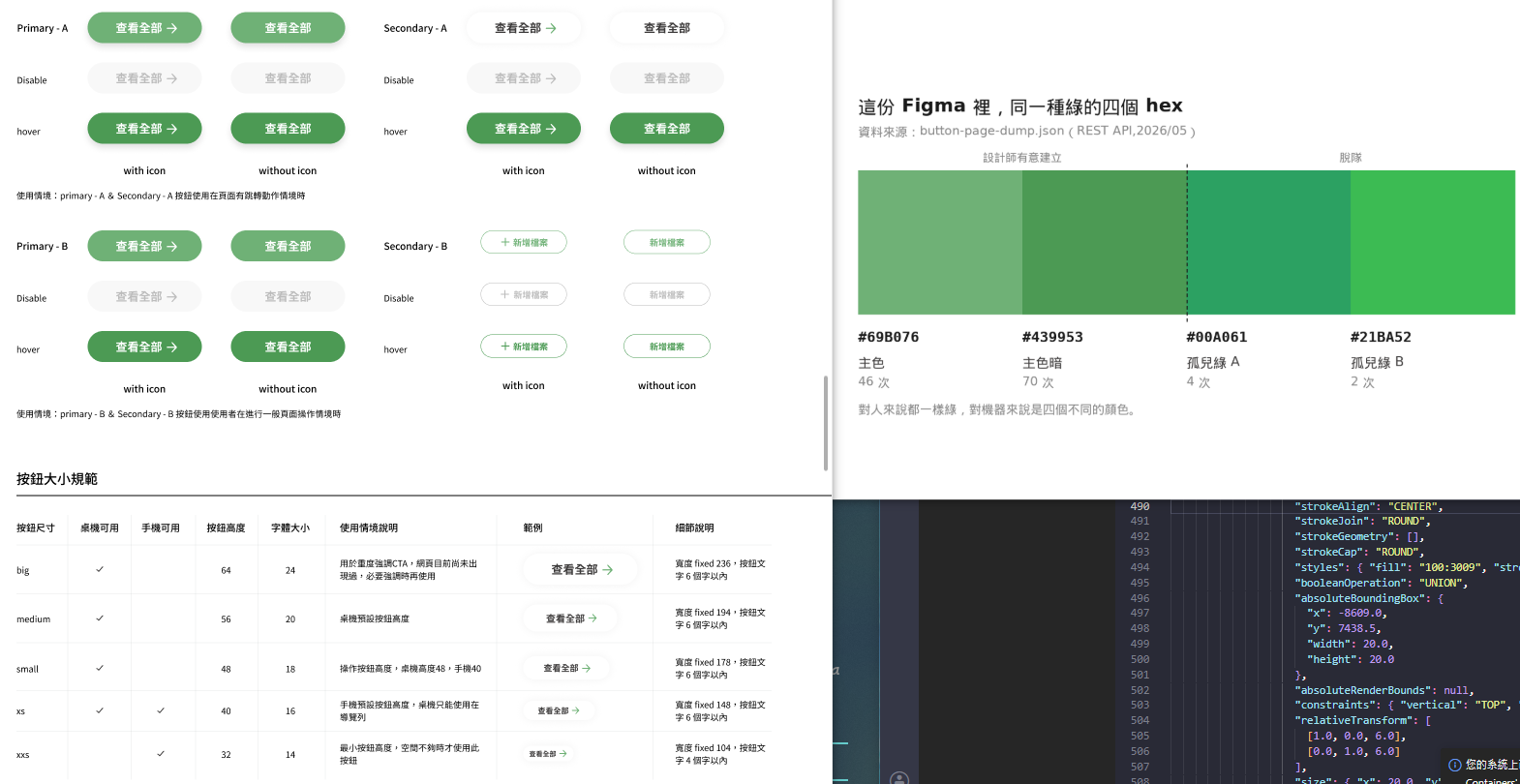Click the info icon on the system notification
This screenshot has width=1520, height=784.
[x=1454, y=765]
